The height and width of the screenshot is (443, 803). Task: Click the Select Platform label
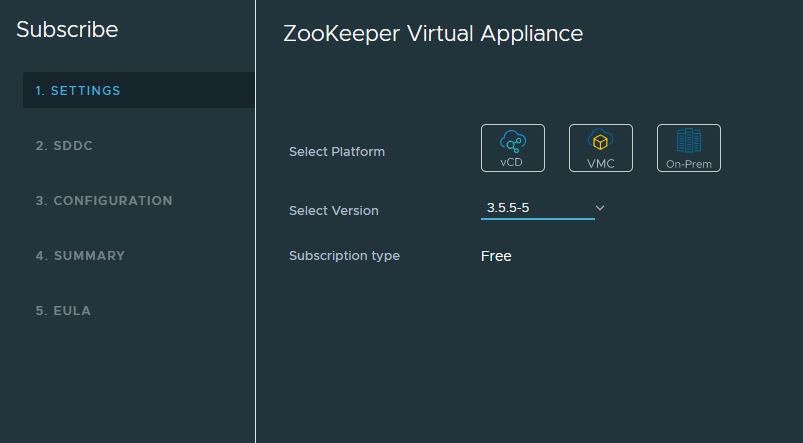click(x=337, y=152)
